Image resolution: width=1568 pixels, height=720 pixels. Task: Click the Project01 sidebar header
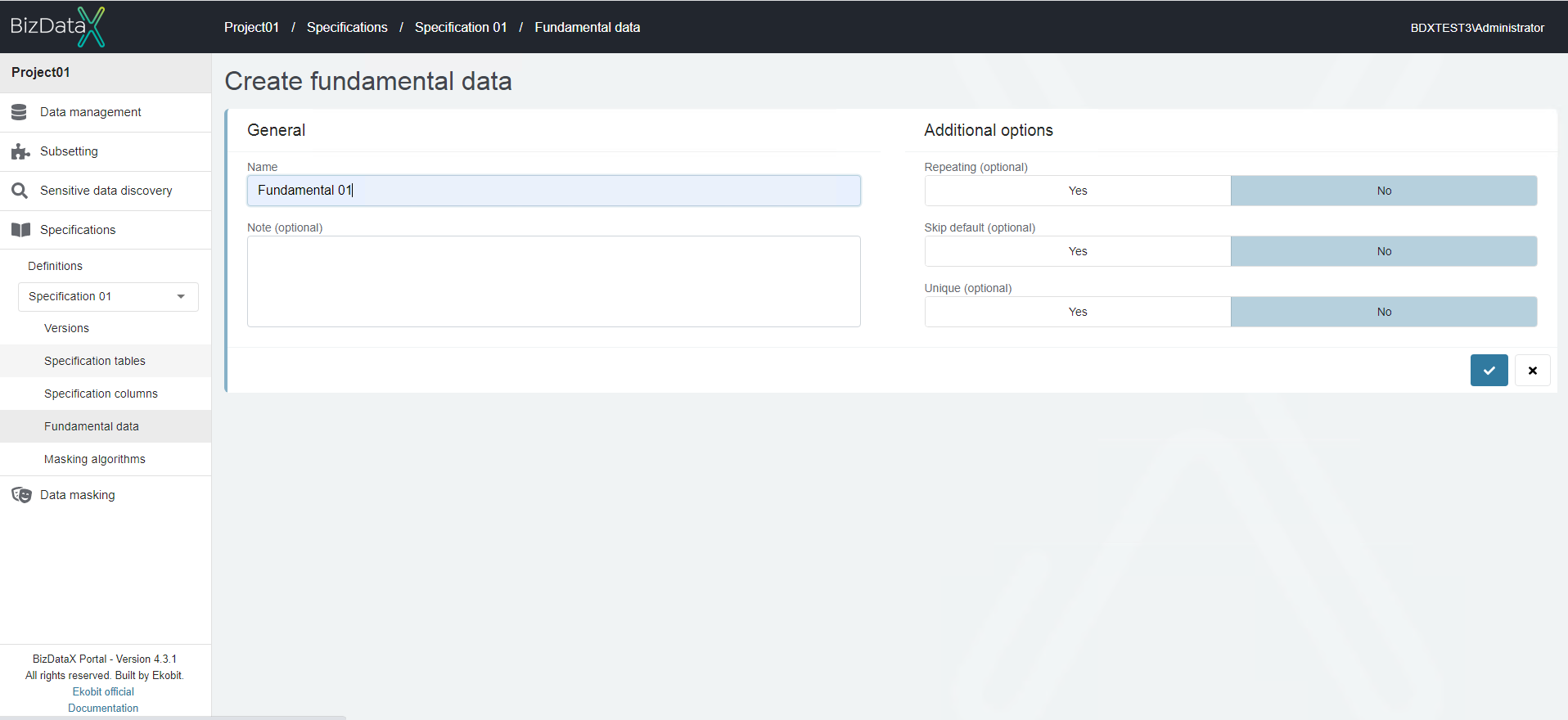(106, 73)
